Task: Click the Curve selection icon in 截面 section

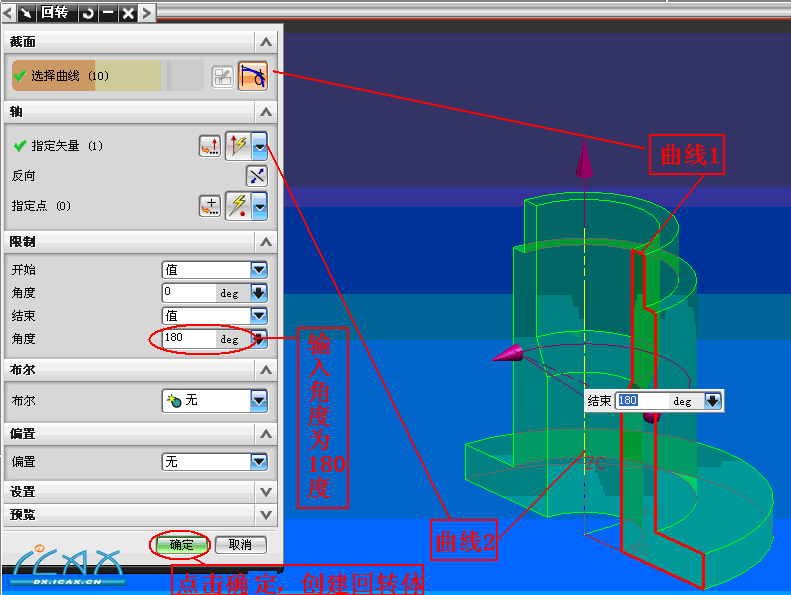Action: (252, 76)
